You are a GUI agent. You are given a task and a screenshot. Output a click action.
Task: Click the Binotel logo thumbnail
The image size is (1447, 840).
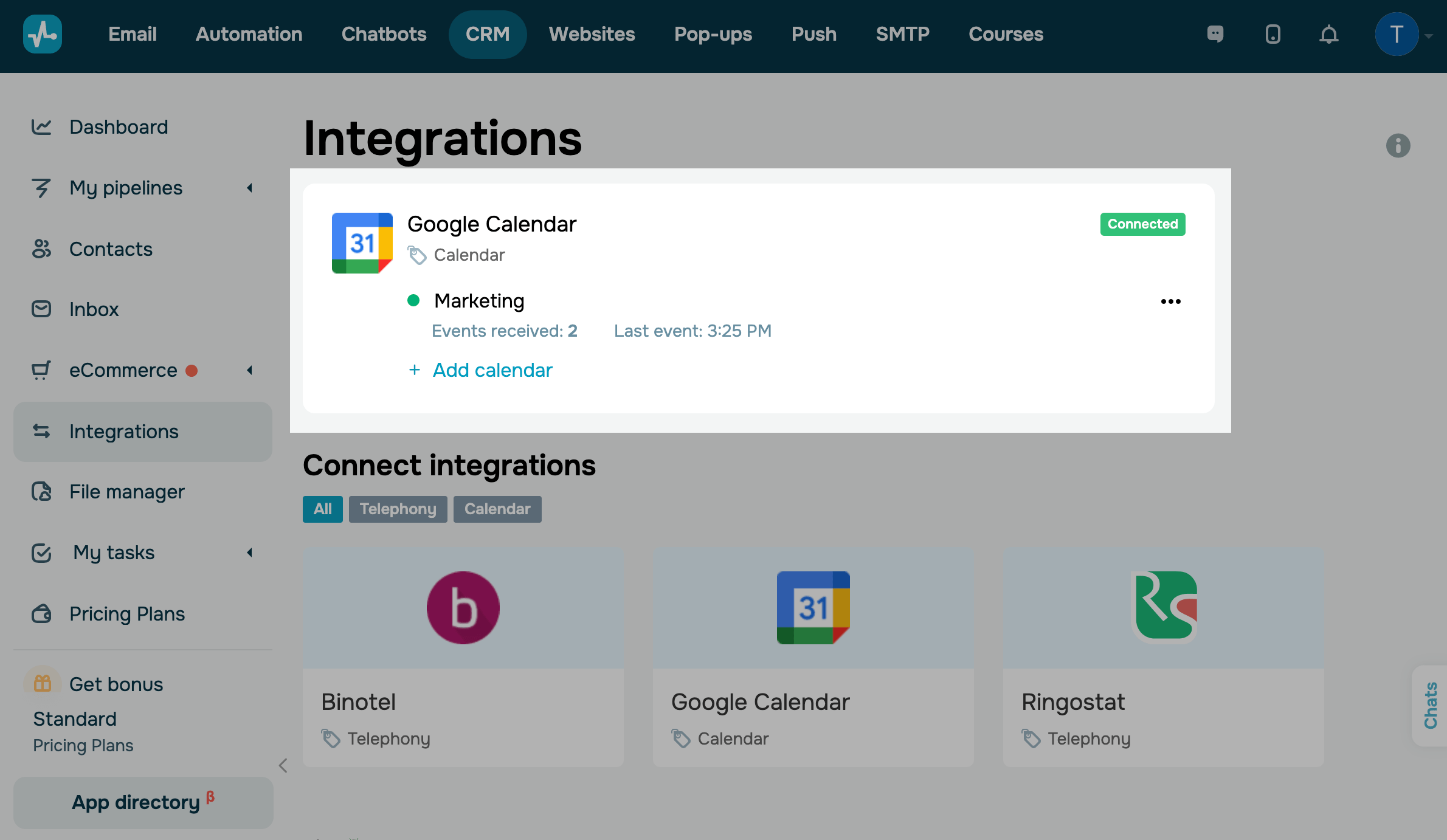point(463,607)
